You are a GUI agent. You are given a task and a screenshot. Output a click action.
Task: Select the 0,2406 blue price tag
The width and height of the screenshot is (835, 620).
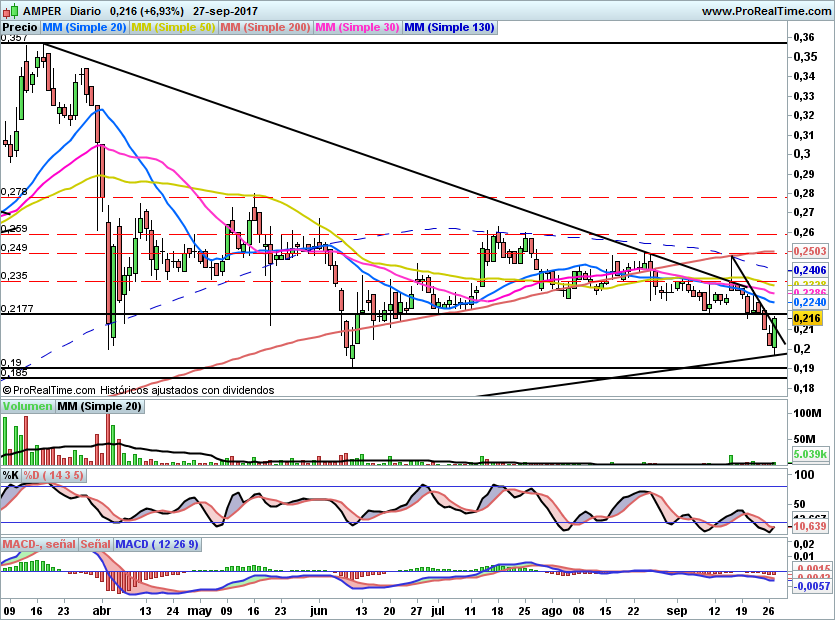tap(810, 270)
